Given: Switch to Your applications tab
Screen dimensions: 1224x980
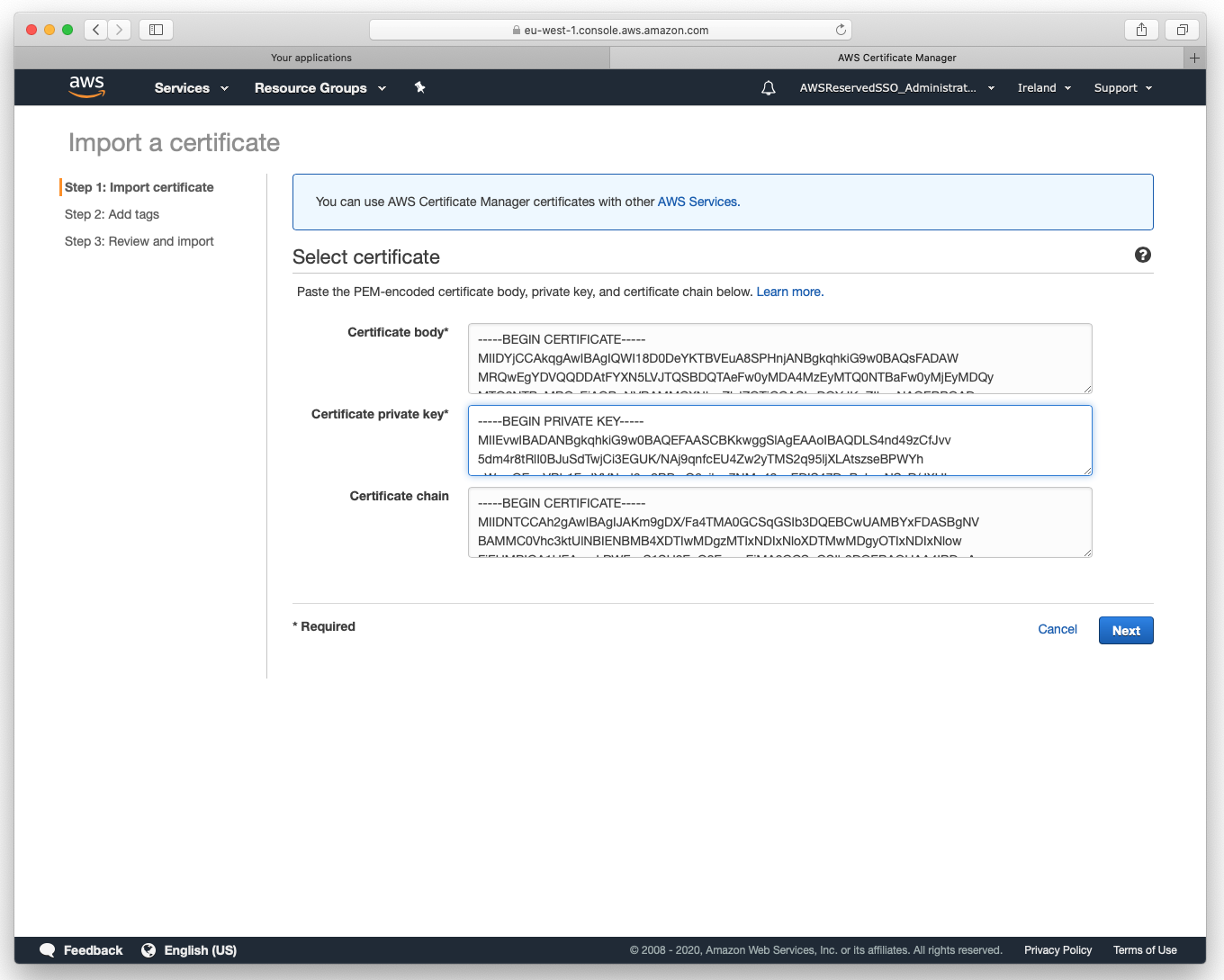Looking at the screenshot, I should click(x=311, y=58).
